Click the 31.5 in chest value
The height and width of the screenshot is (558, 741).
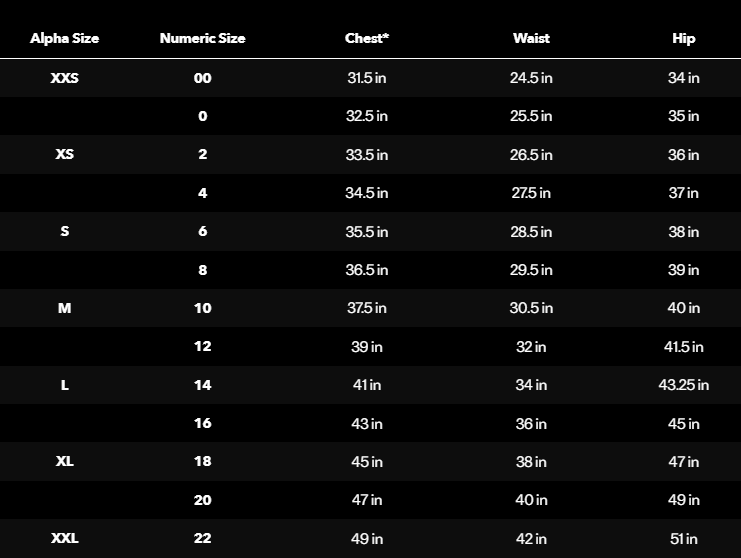point(367,78)
